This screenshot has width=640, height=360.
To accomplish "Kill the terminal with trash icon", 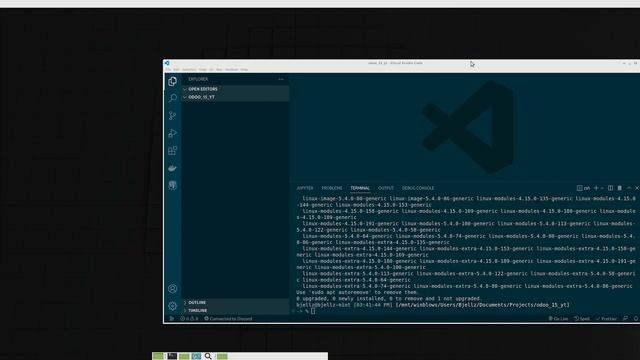I will [620, 188].
